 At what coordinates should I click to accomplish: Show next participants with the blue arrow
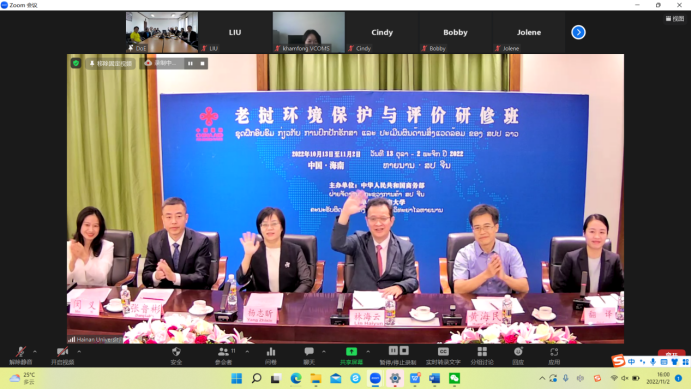click(578, 32)
